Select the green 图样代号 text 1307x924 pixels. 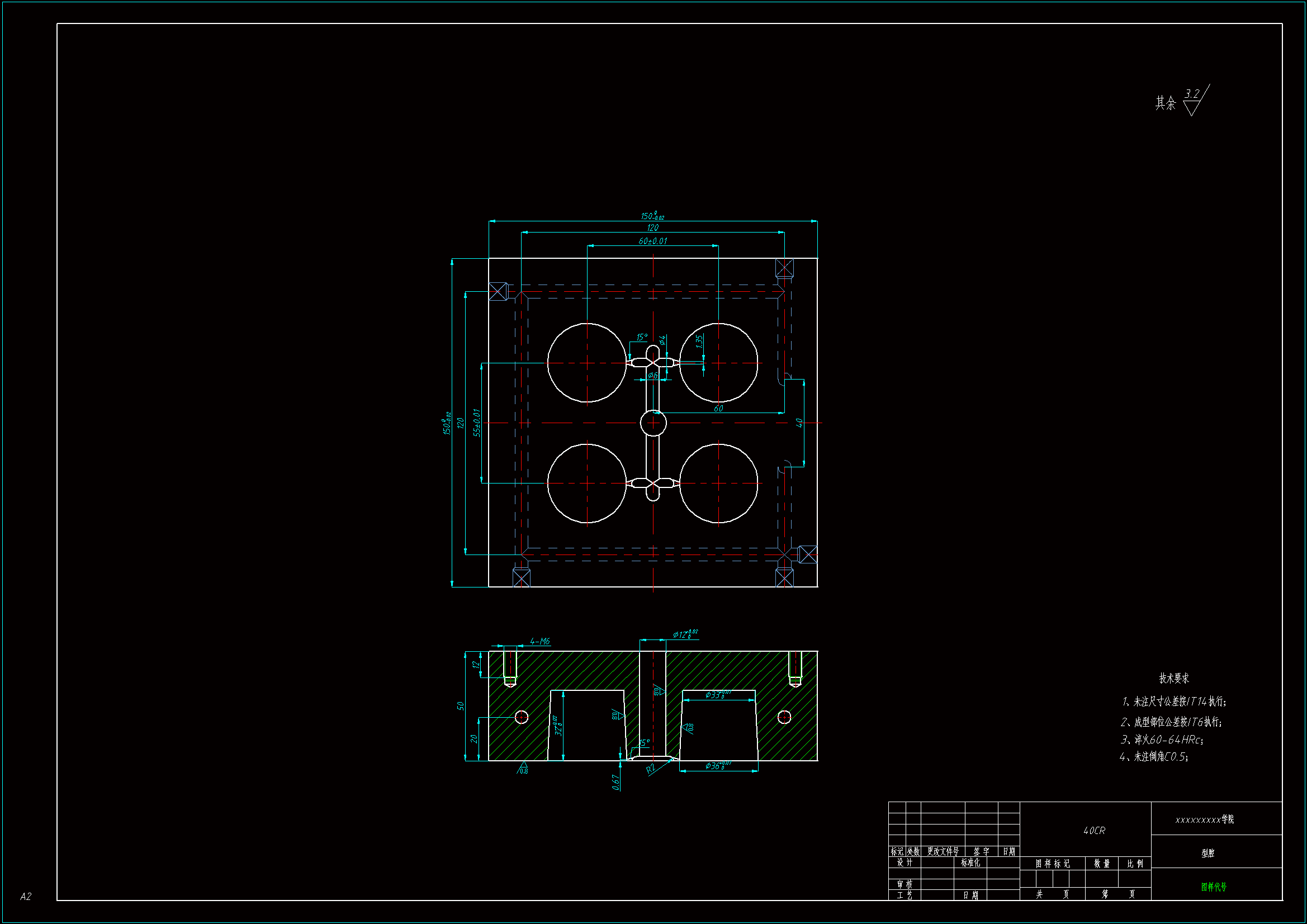coord(1214,887)
